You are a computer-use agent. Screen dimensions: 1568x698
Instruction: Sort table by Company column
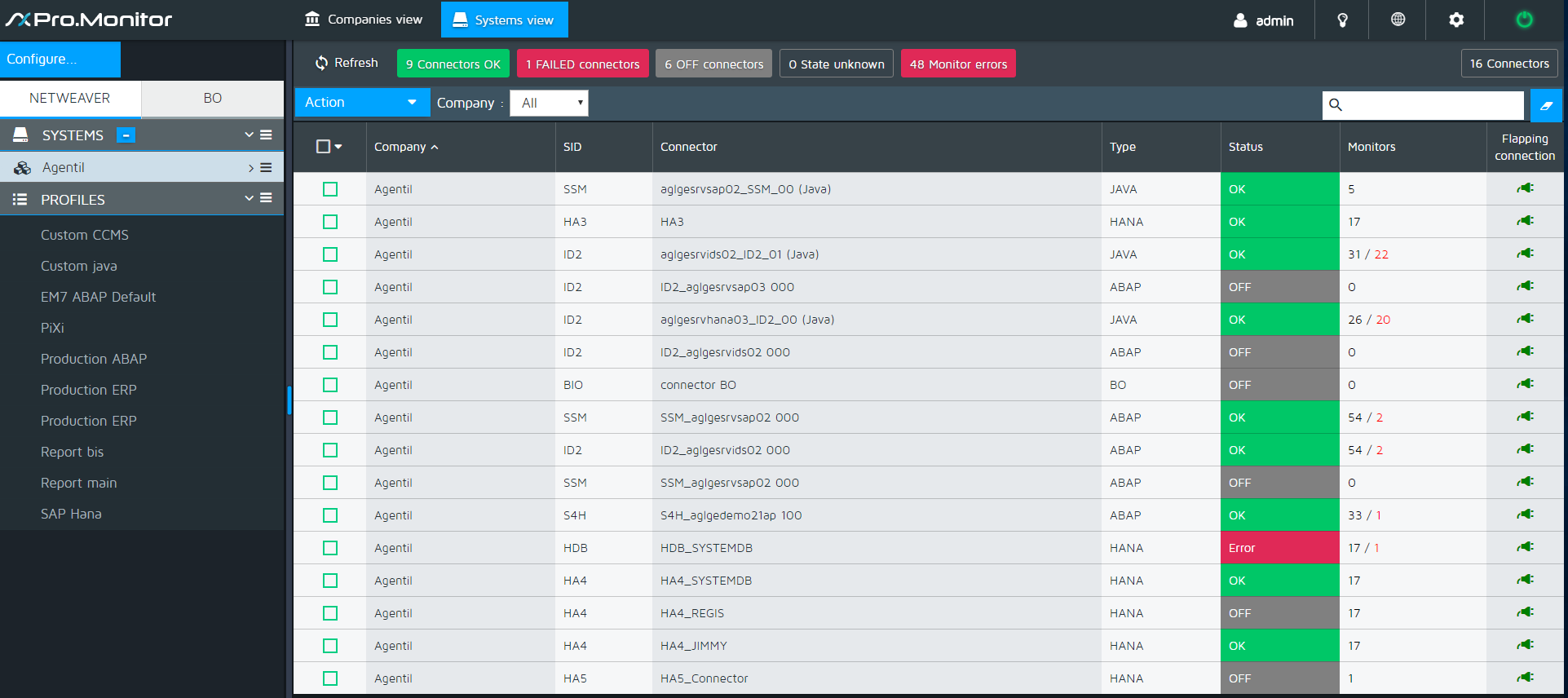point(406,147)
